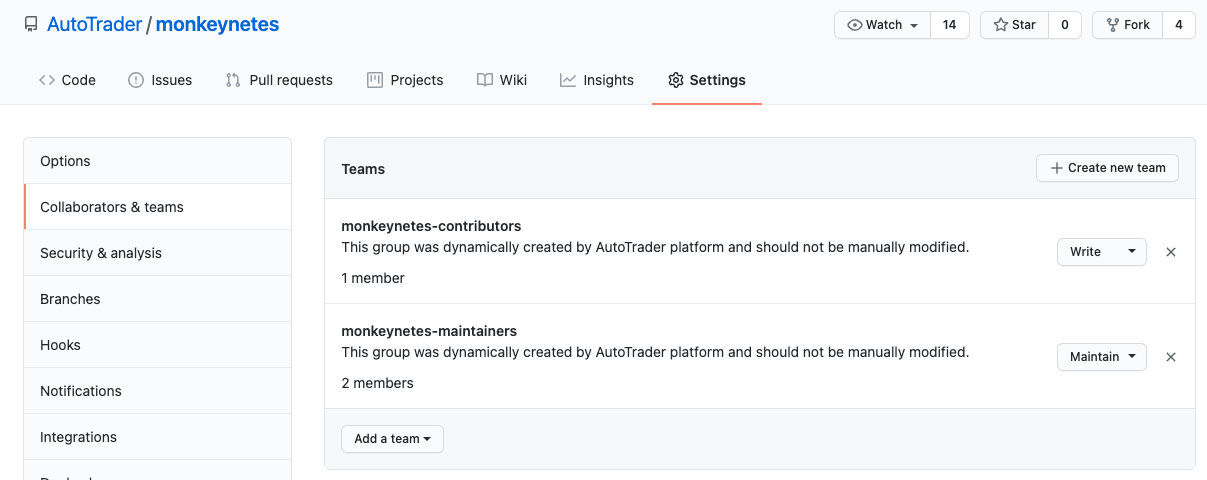The width and height of the screenshot is (1207, 480).
Task: Click the 2 members text
Action: tap(377, 383)
